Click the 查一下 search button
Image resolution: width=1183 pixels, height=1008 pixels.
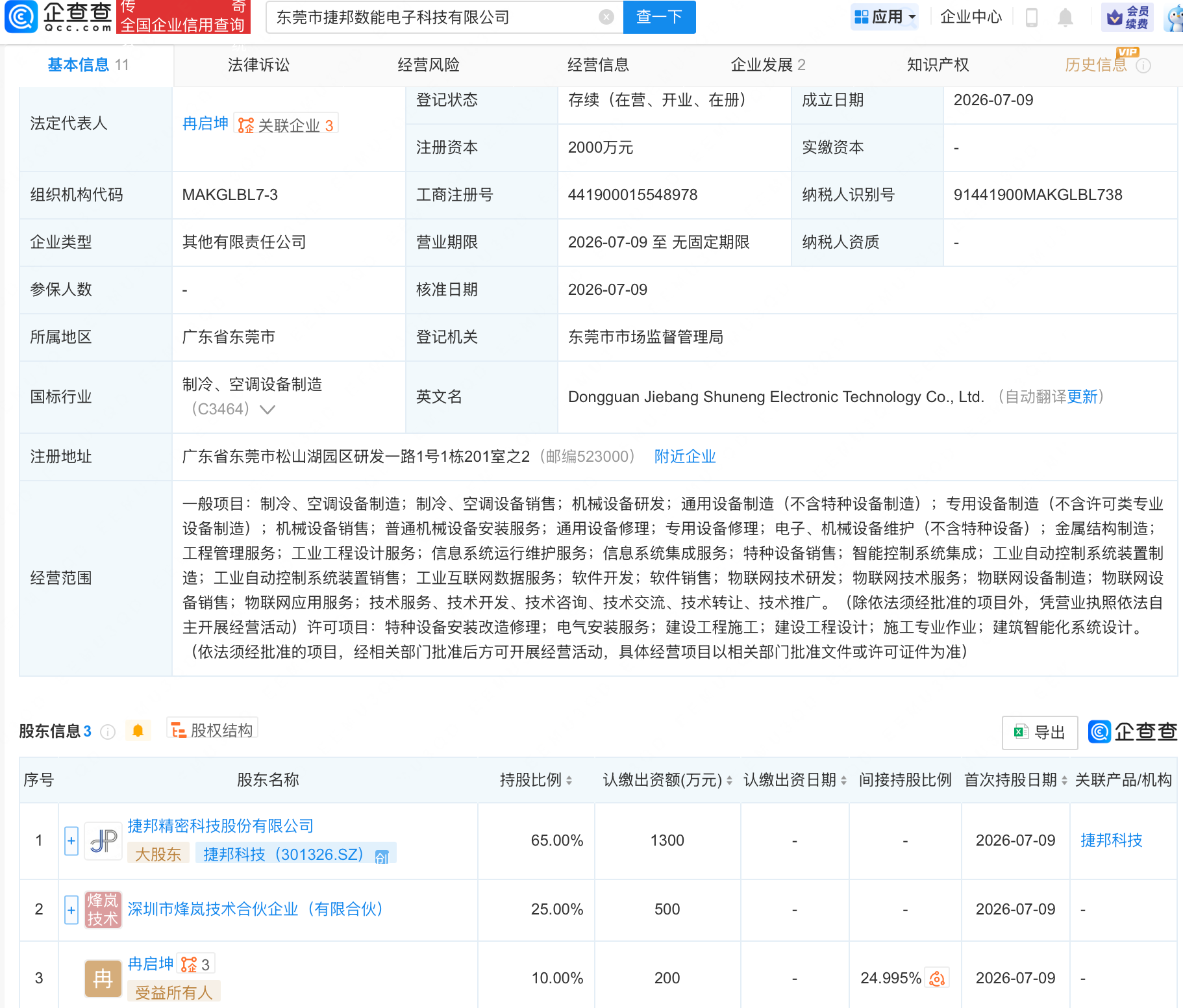(659, 17)
